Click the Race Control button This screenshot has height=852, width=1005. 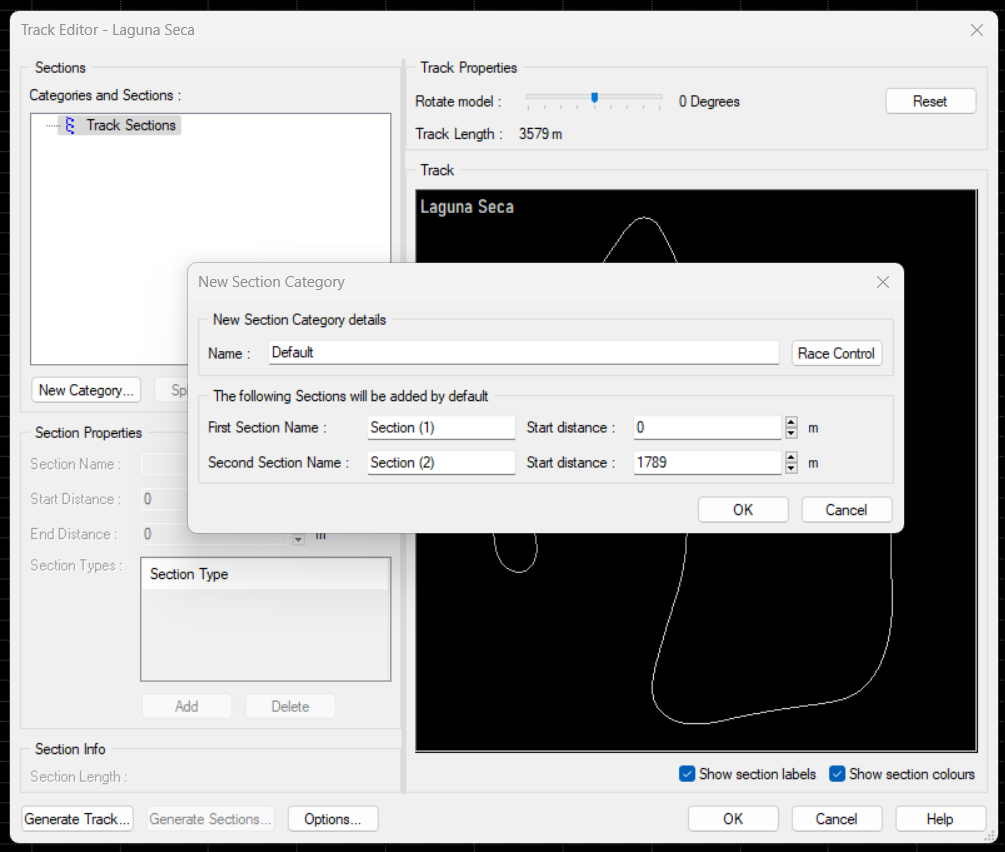click(836, 353)
